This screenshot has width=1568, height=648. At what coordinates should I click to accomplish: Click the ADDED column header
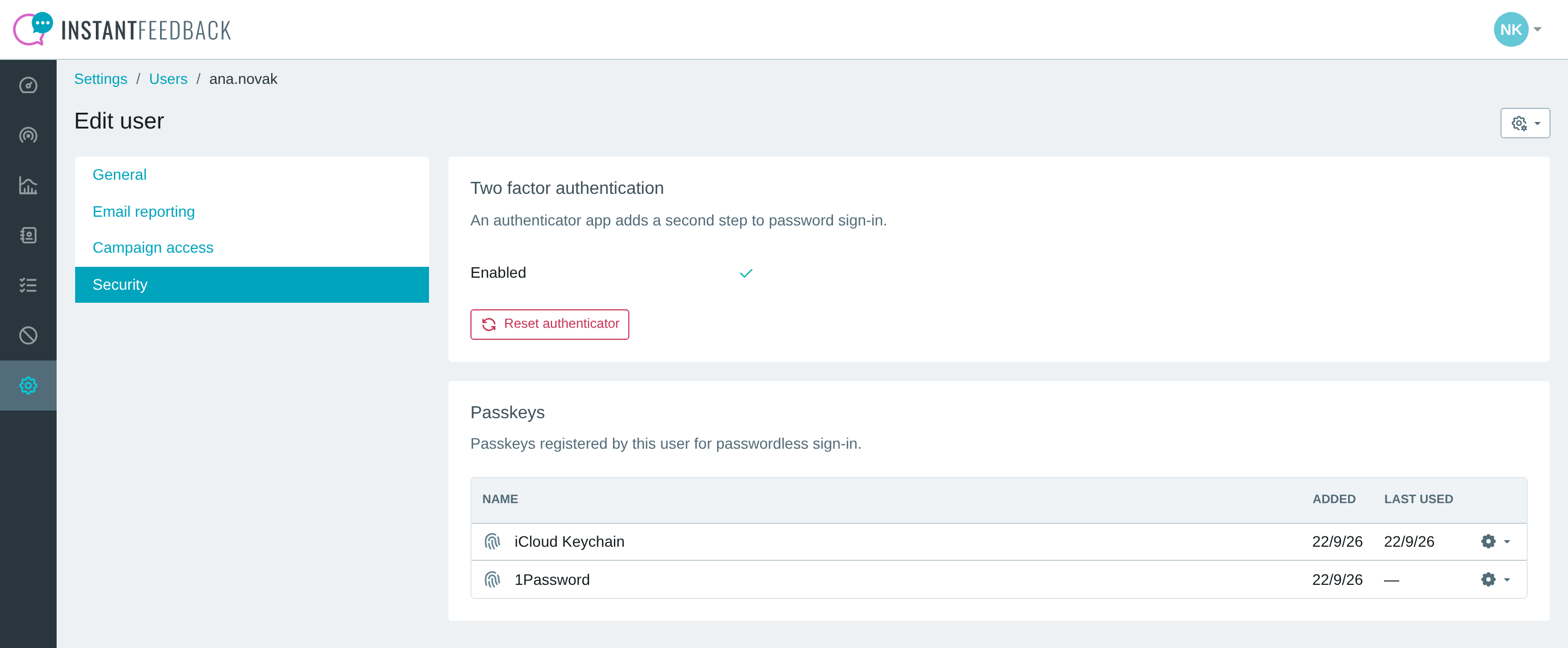1334,499
